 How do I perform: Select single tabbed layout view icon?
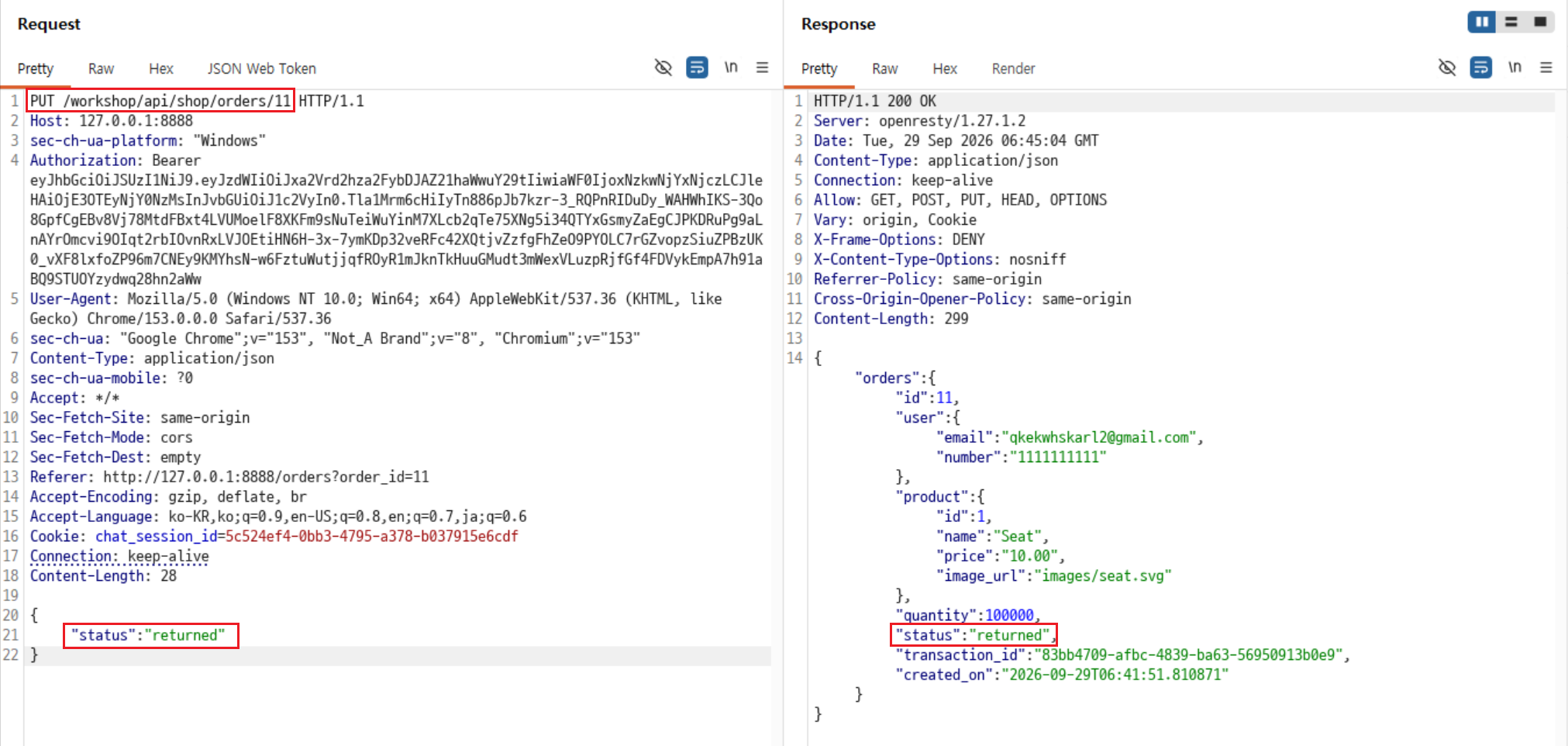click(x=1540, y=22)
